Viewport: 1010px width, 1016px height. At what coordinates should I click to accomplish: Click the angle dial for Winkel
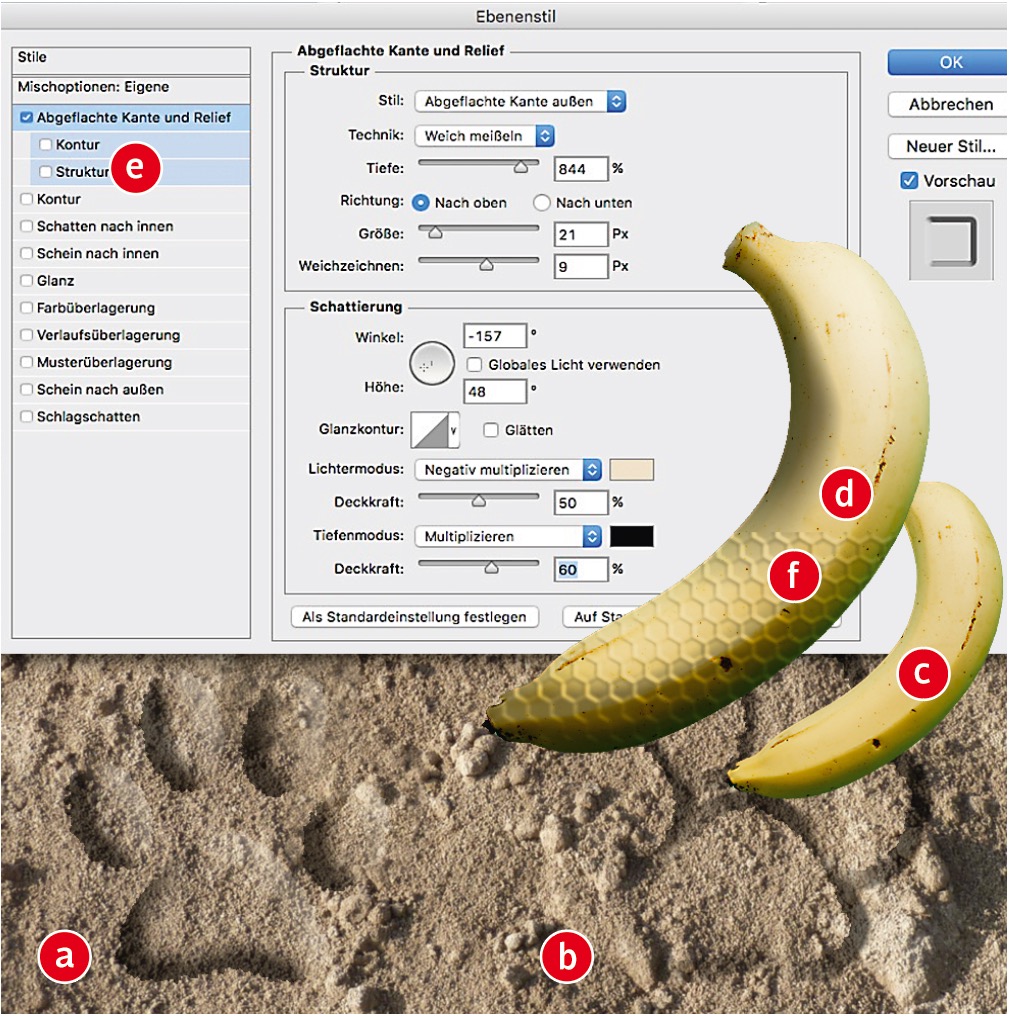(x=432, y=364)
